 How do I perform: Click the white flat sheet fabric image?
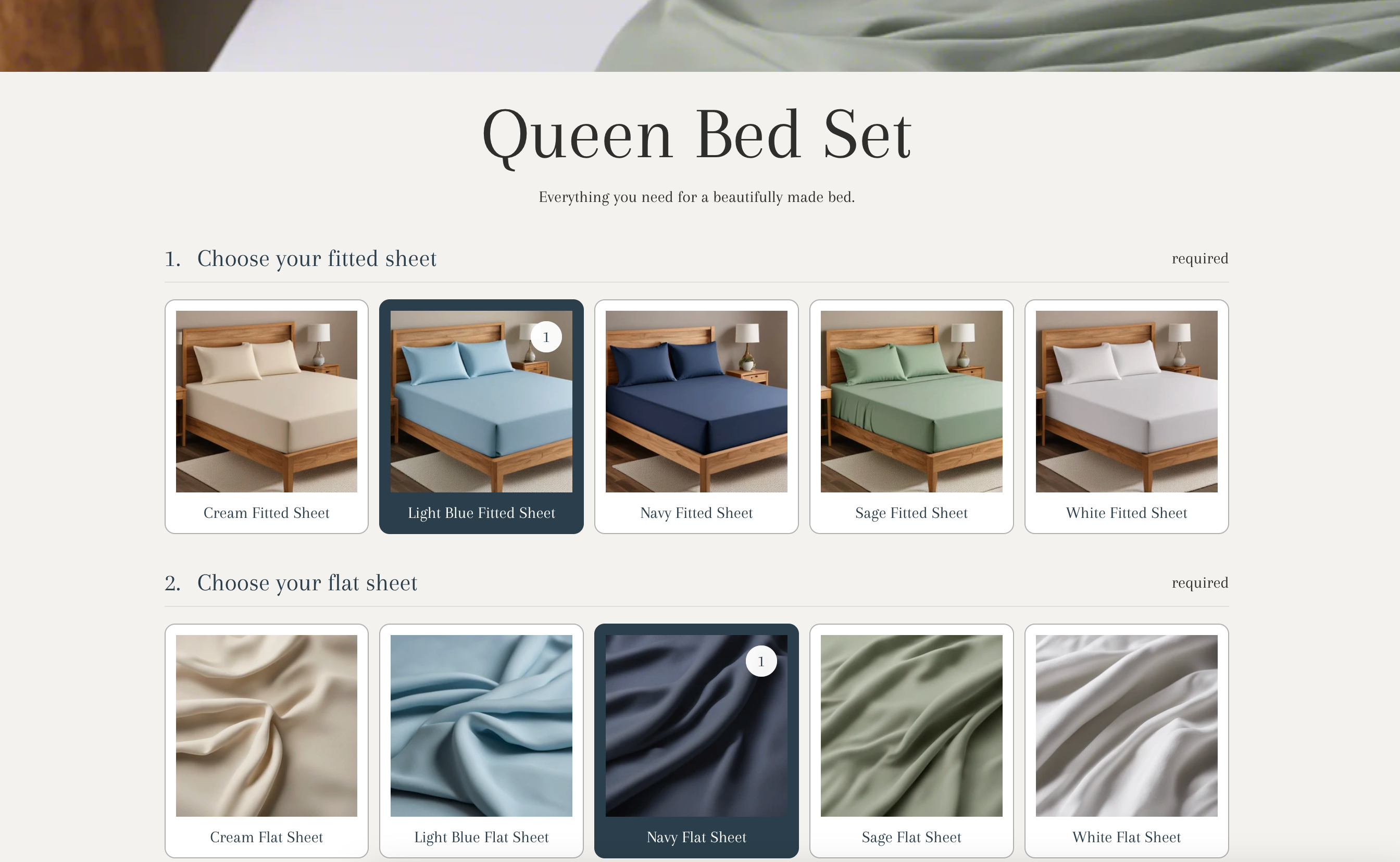(x=1126, y=726)
